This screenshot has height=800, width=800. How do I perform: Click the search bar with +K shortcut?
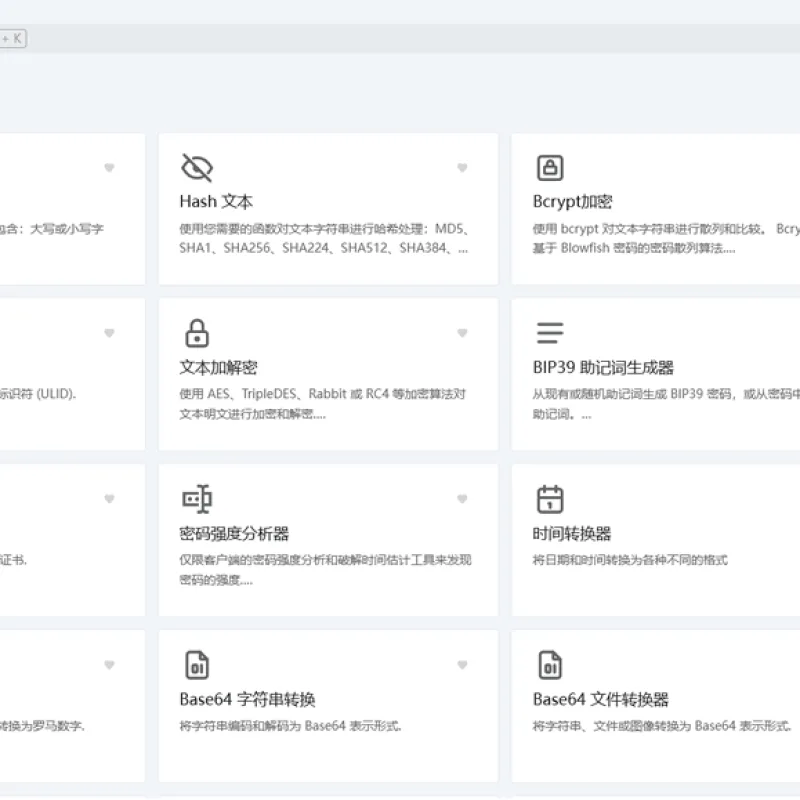coord(400,39)
